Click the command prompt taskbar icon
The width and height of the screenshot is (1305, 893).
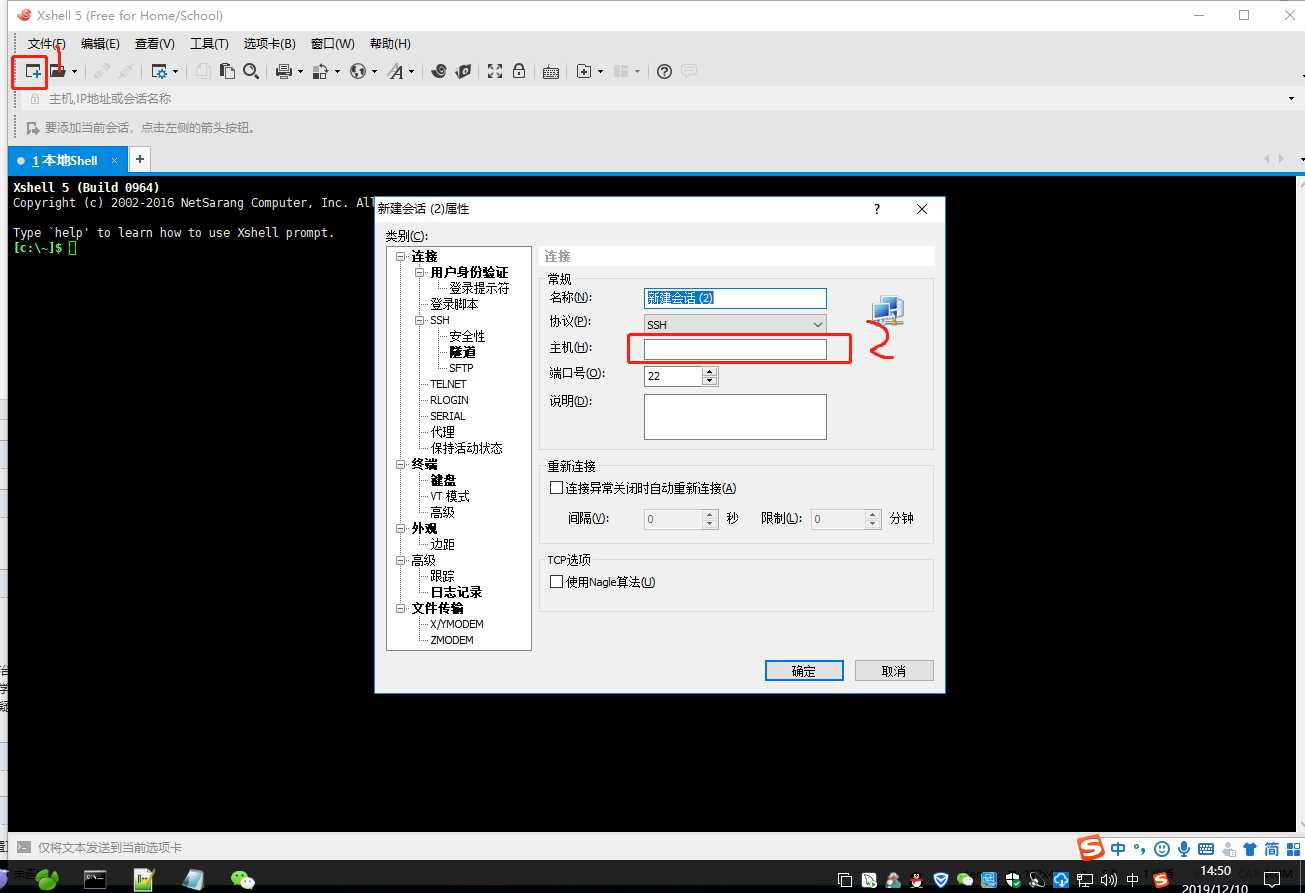click(x=95, y=879)
